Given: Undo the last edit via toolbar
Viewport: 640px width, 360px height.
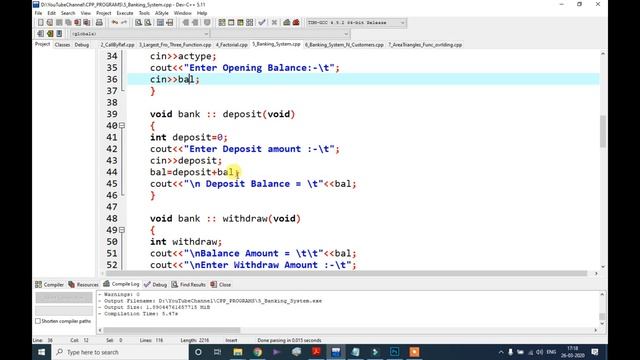Looking at the screenshot, I should click(115, 23).
